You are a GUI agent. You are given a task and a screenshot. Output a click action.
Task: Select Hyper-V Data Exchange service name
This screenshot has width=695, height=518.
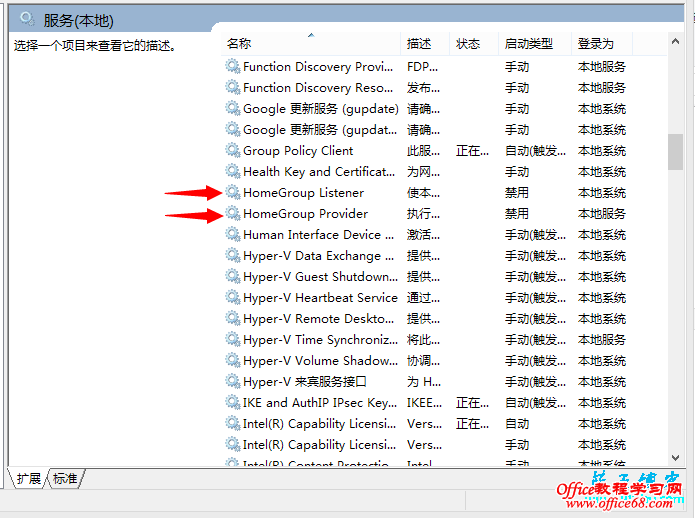point(318,256)
